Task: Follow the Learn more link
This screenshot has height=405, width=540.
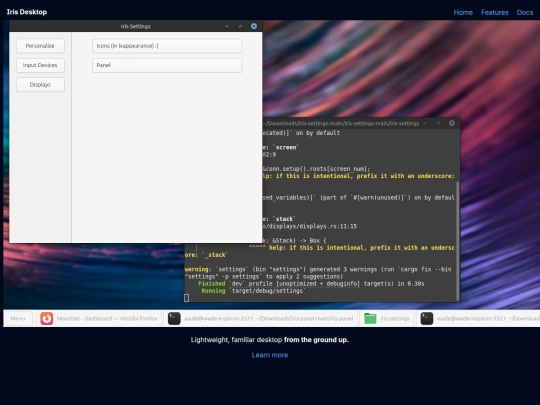Action: pyautogui.click(x=270, y=355)
